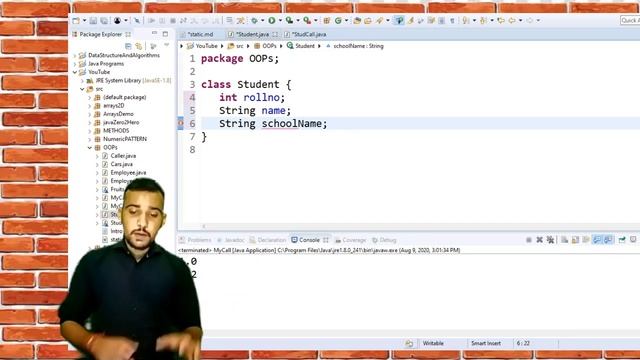The image size is (640, 360).
Task: Click the Search flashlight toolbar icon
Action: coord(380,20)
